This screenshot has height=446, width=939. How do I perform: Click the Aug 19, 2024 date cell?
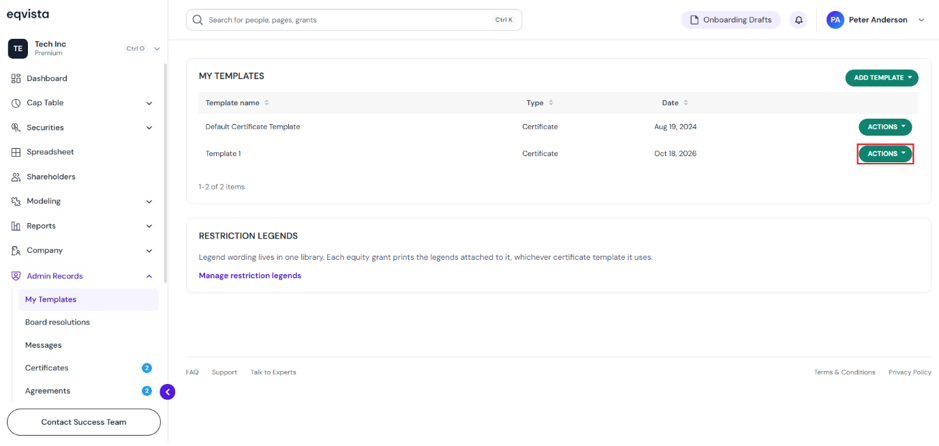(x=676, y=127)
